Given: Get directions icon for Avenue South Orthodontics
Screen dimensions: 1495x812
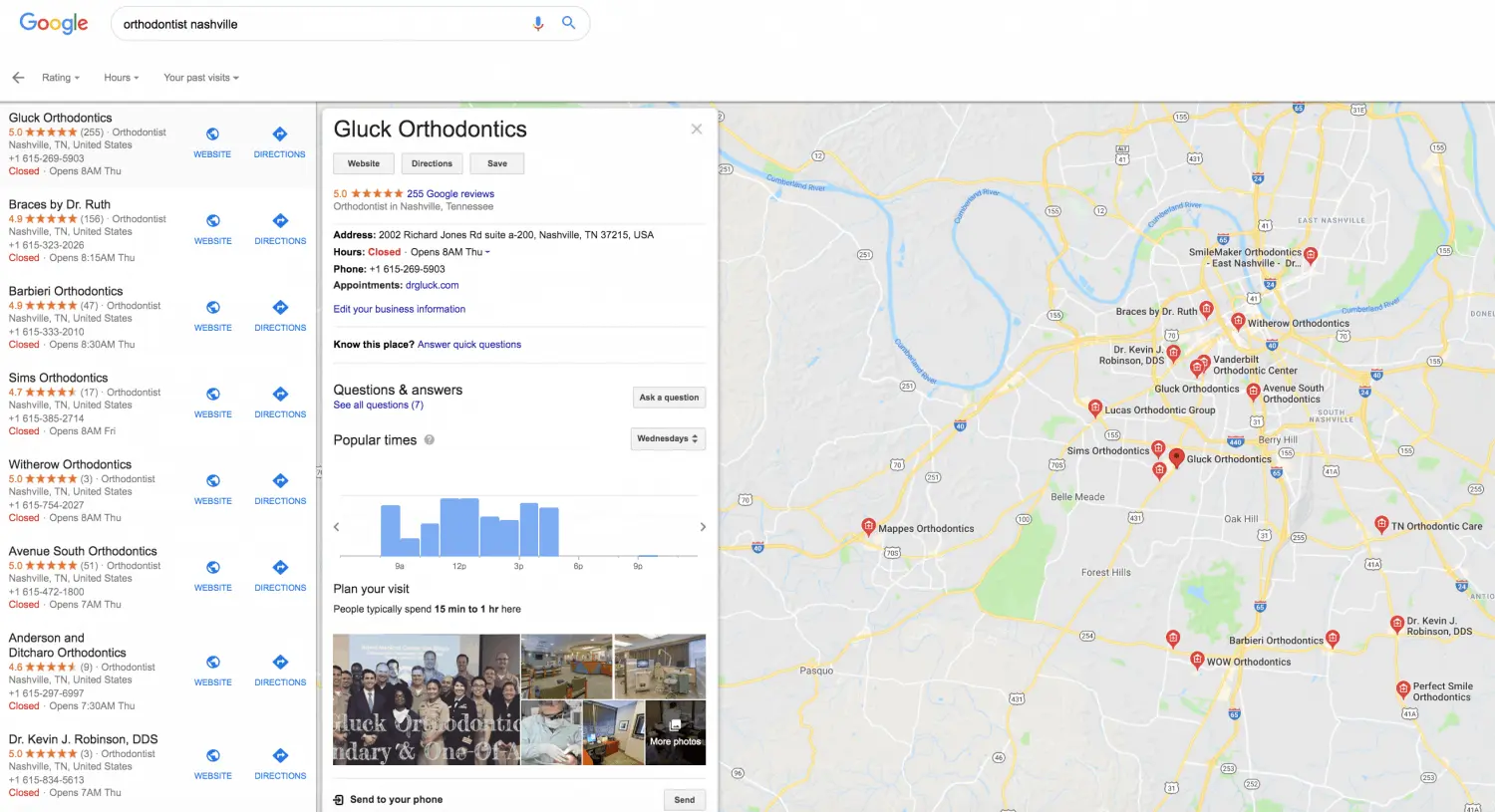Looking at the screenshot, I should pos(280,567).
